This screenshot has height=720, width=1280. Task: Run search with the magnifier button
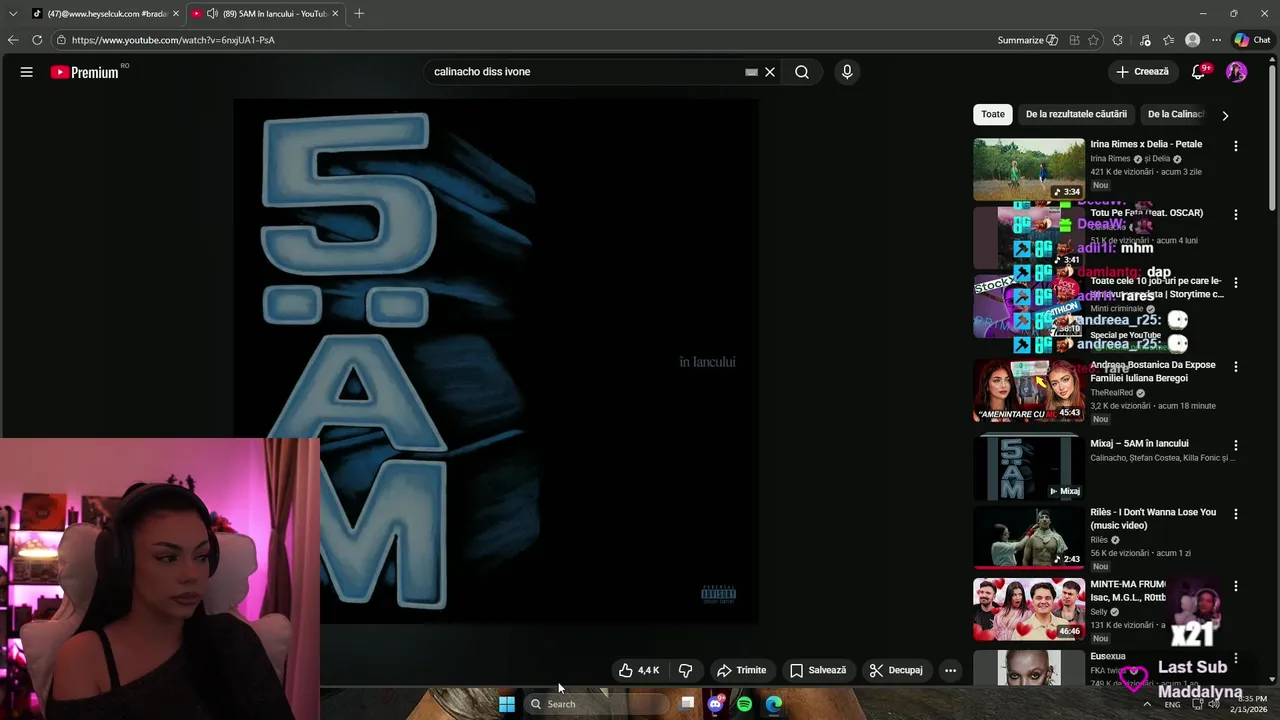[x=802, y=72]
